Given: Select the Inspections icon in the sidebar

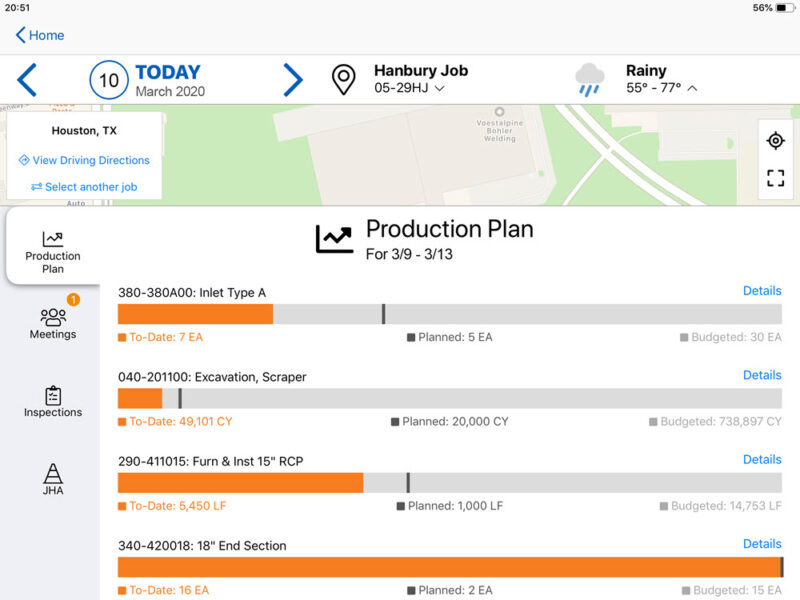Looking at the screenshot, I should [52, 396].
